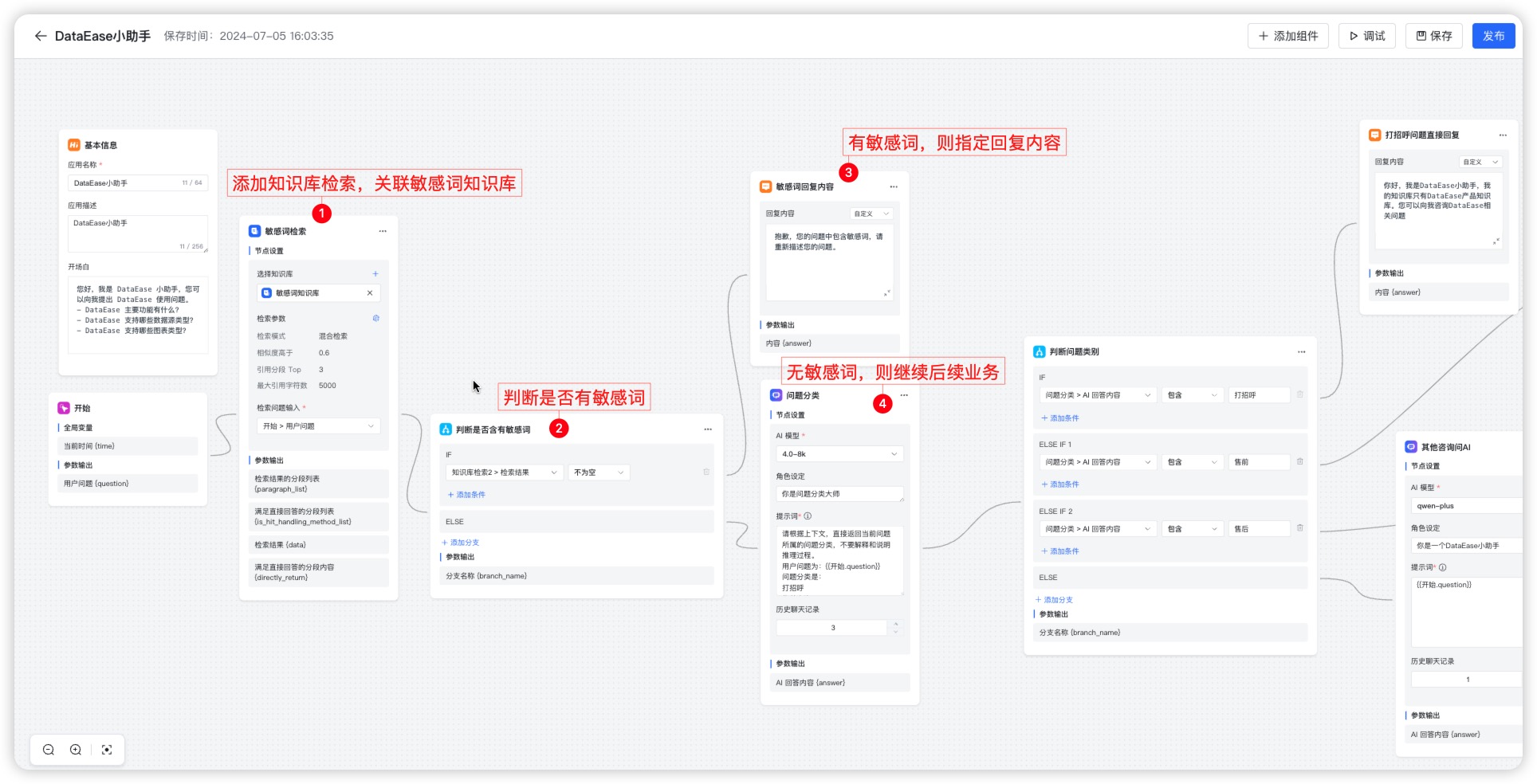Delete the 检索结果 不为空 condition
This screenshot has width=1537, height=784.
706,472
